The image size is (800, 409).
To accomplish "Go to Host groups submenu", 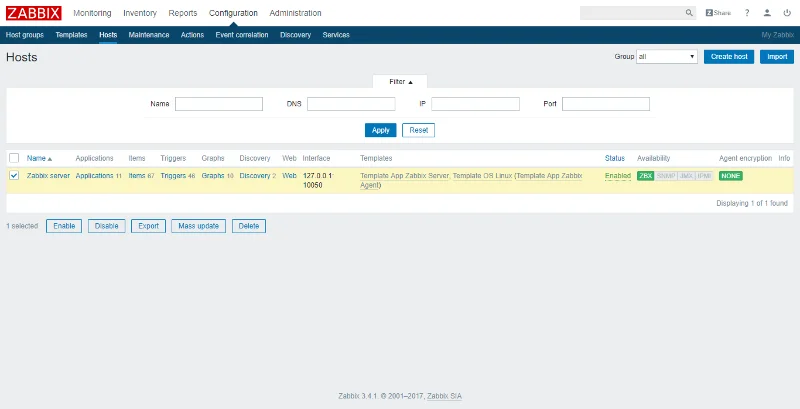I will pos(24,35).
